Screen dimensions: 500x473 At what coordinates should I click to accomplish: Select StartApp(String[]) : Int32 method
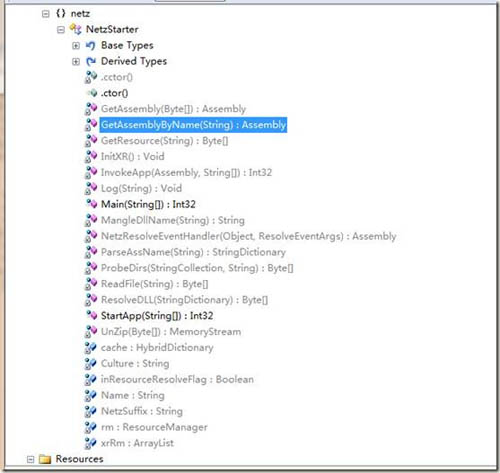point(157,316)
